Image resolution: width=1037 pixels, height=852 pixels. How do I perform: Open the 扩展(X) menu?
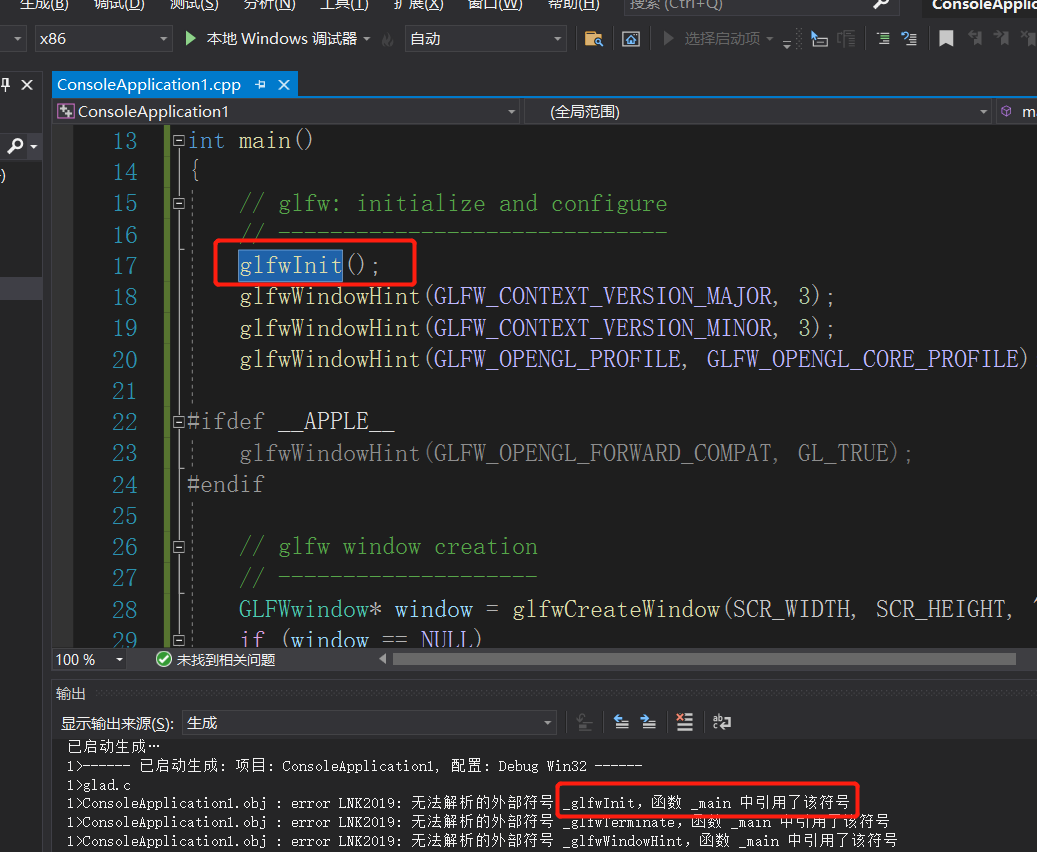[419, 5]
